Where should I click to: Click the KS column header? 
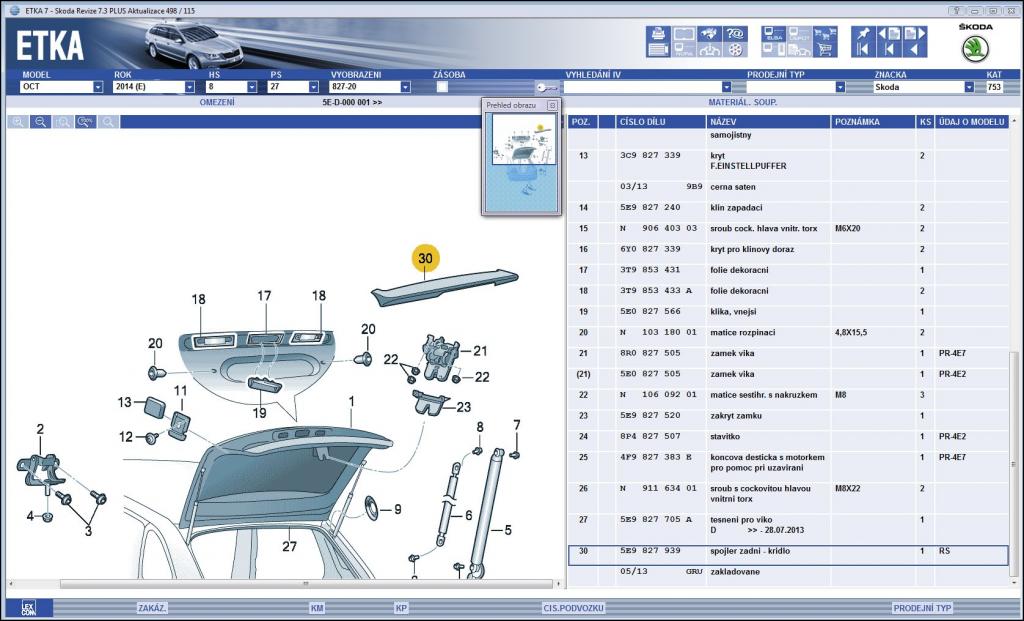[x=925, y=122]
